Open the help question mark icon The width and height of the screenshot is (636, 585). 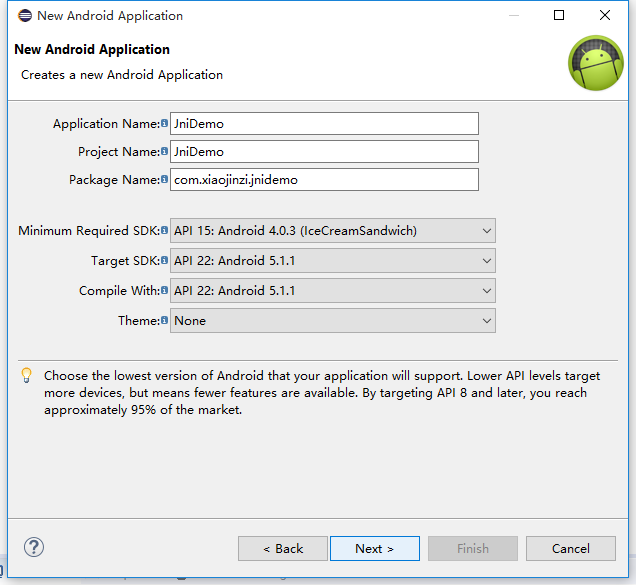pos(34,547)
